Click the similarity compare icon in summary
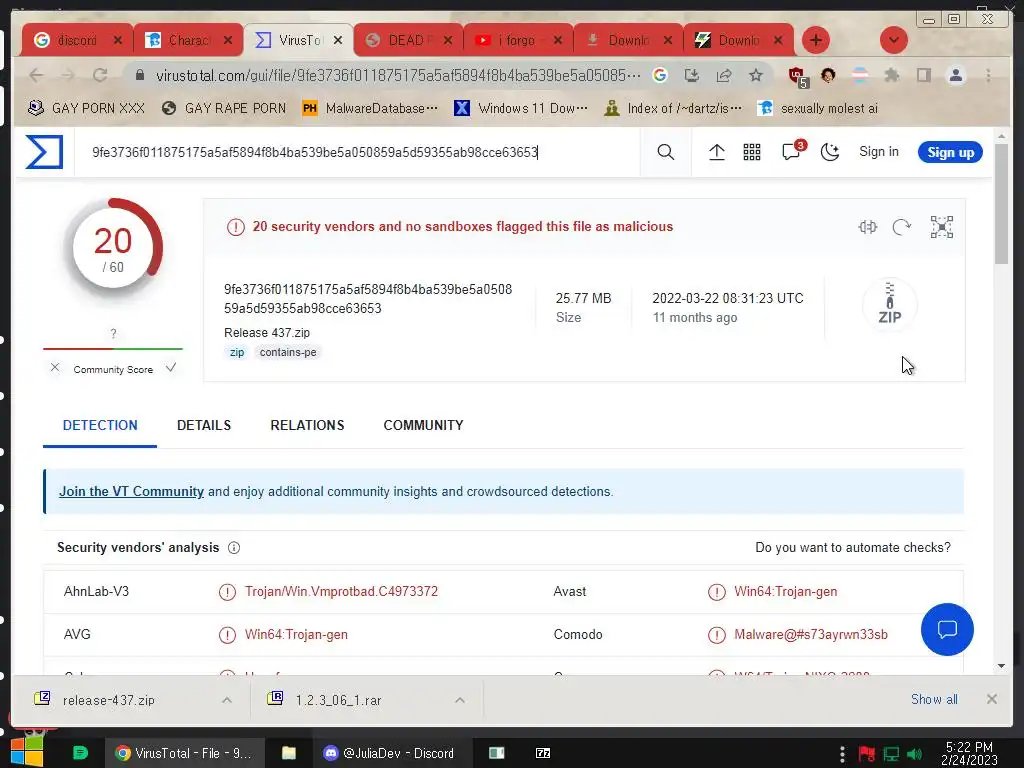Screen dimensions: 1024x768 867,227
